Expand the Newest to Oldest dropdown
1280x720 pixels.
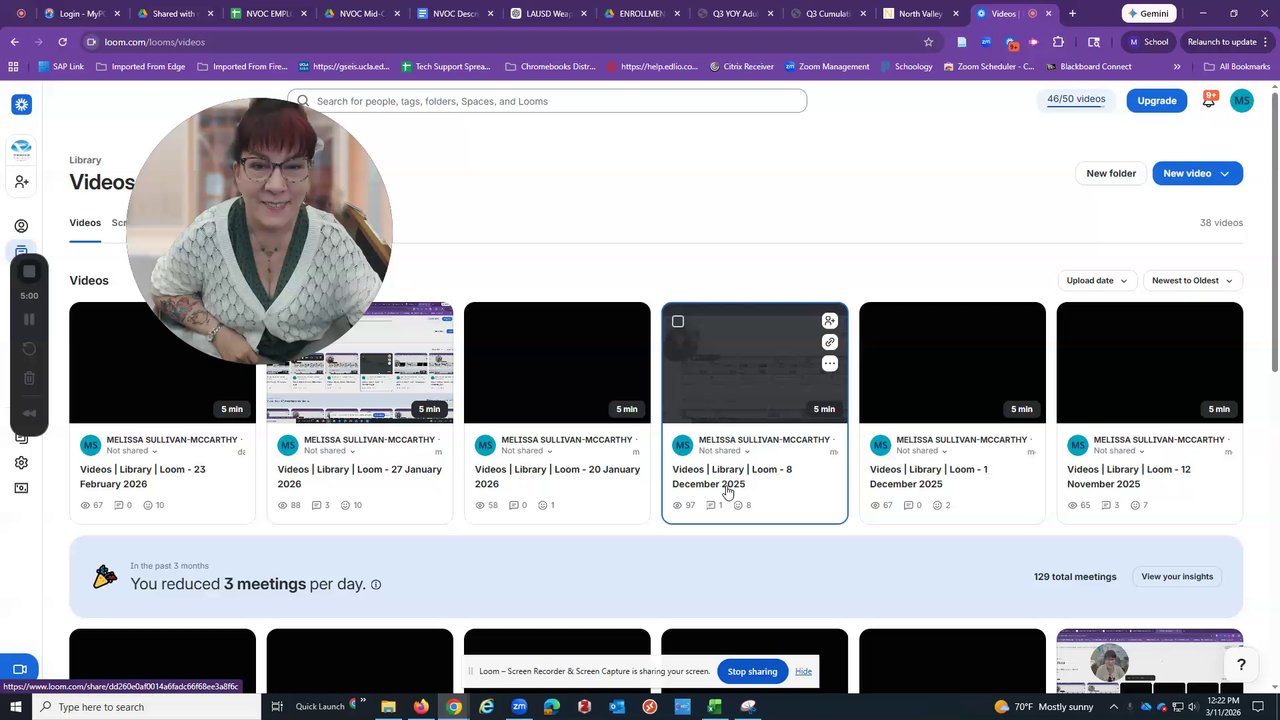(1193, 281)
